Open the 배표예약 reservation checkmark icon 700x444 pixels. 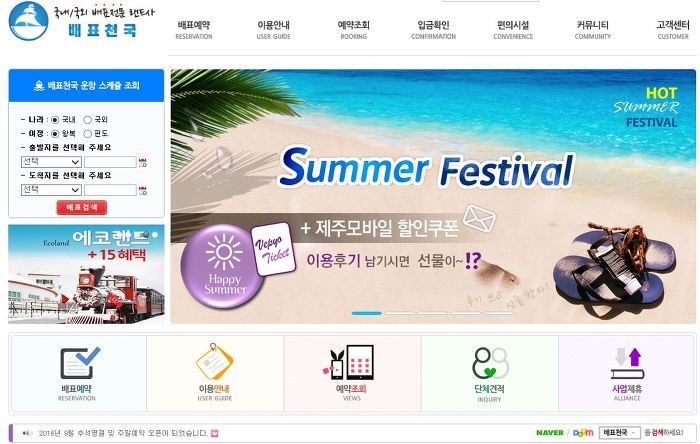pos(80,363)
